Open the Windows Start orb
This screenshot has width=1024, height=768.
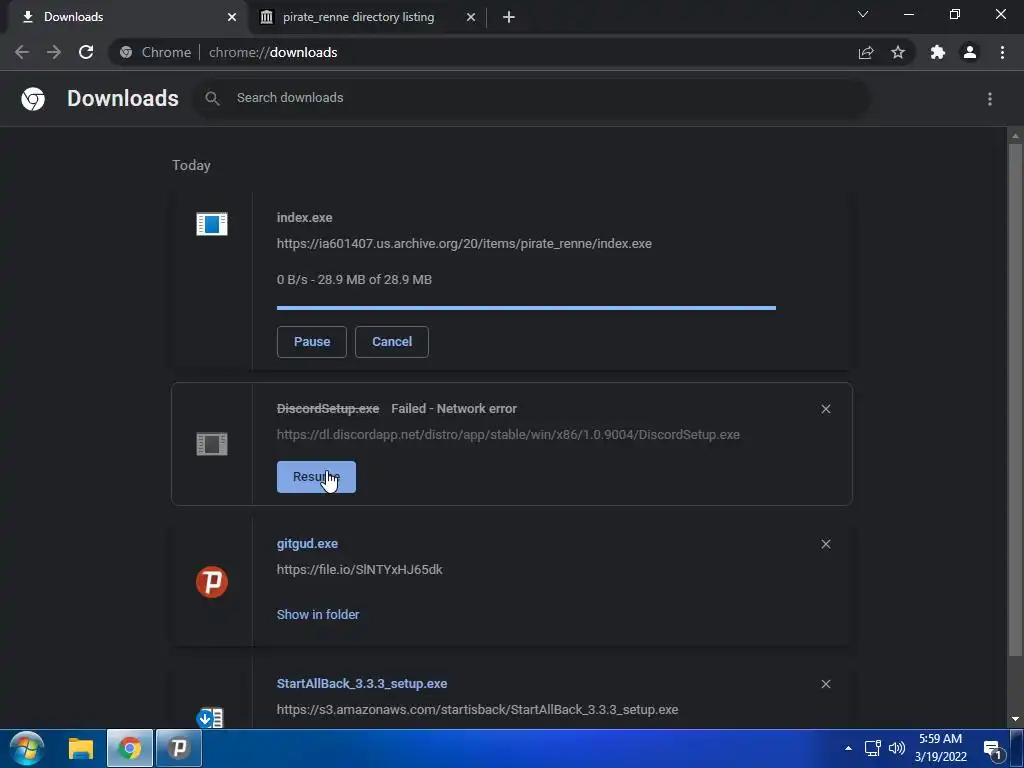[x=27, y=748]
